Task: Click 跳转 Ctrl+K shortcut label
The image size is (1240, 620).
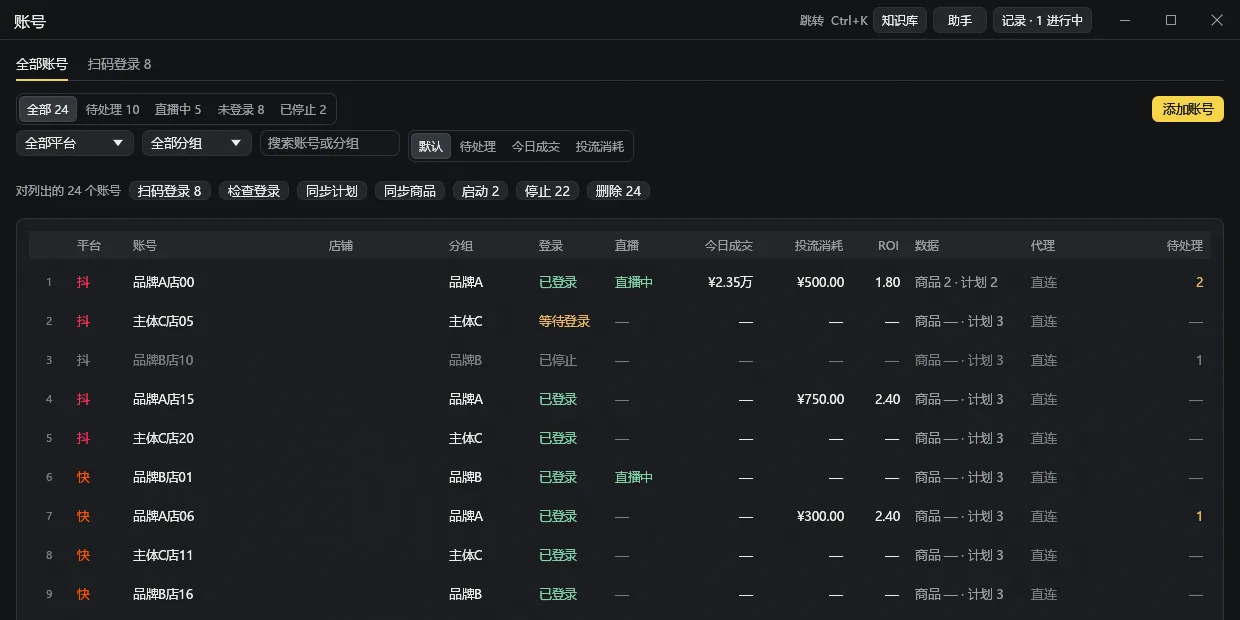Action: point(834,20)
